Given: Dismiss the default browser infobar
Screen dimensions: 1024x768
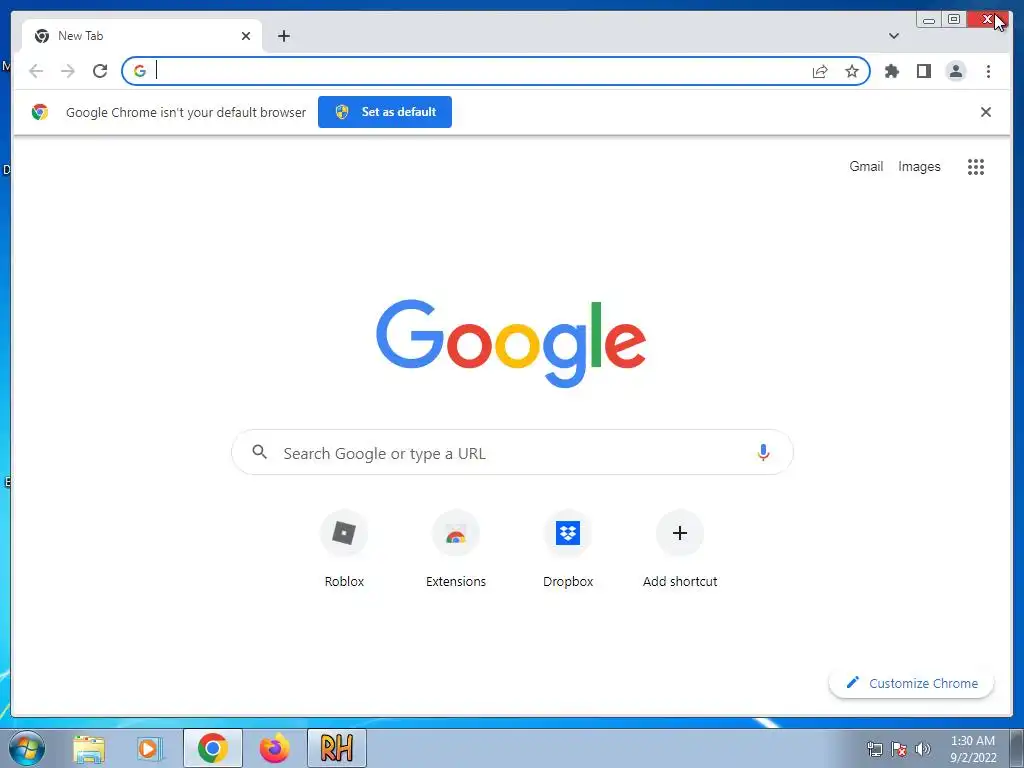Looking at the screenshot, I should click(x=985, y=112).
